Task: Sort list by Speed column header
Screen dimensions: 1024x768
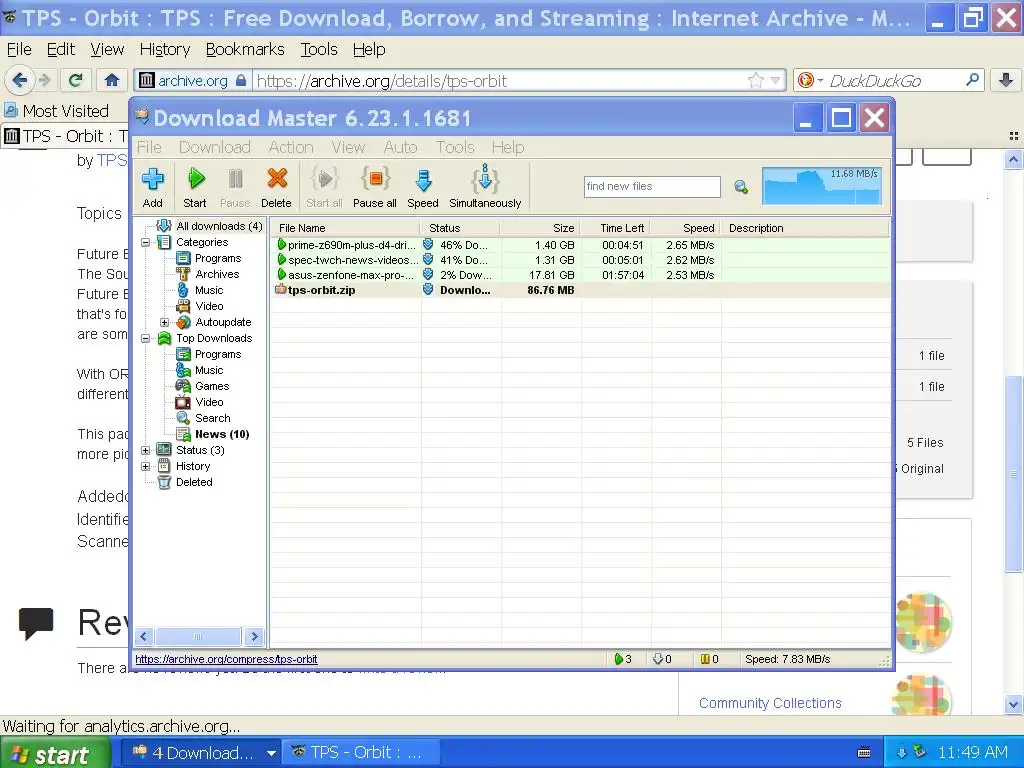Action: (685, 228)
